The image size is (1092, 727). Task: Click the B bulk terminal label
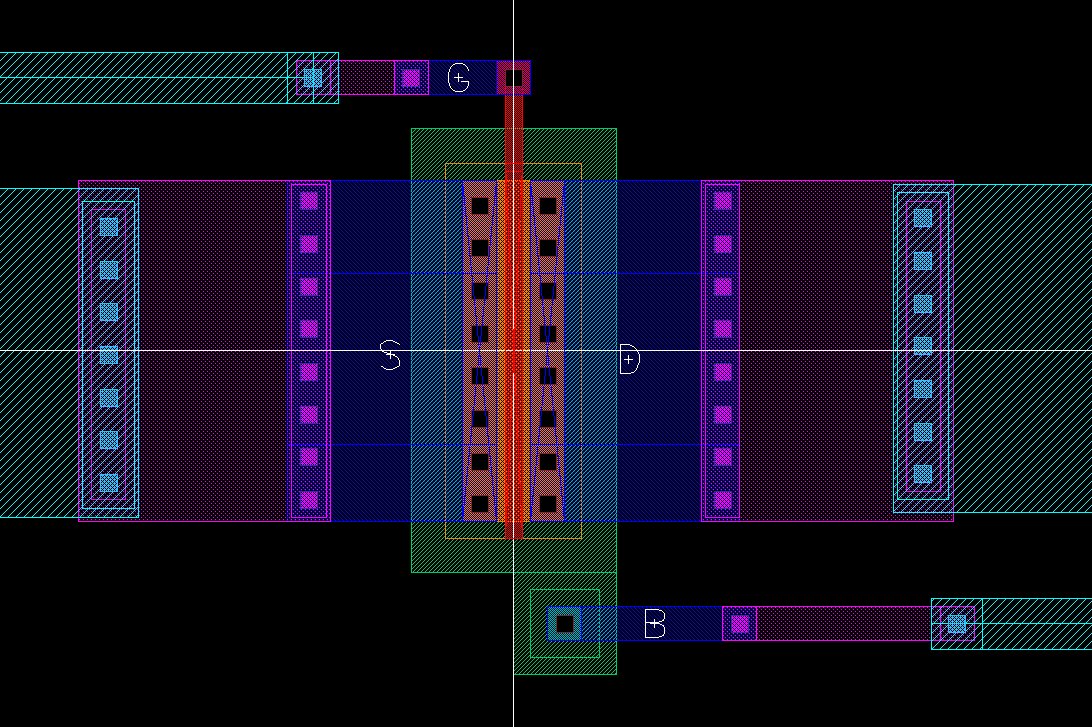click(x=654, y=625)
